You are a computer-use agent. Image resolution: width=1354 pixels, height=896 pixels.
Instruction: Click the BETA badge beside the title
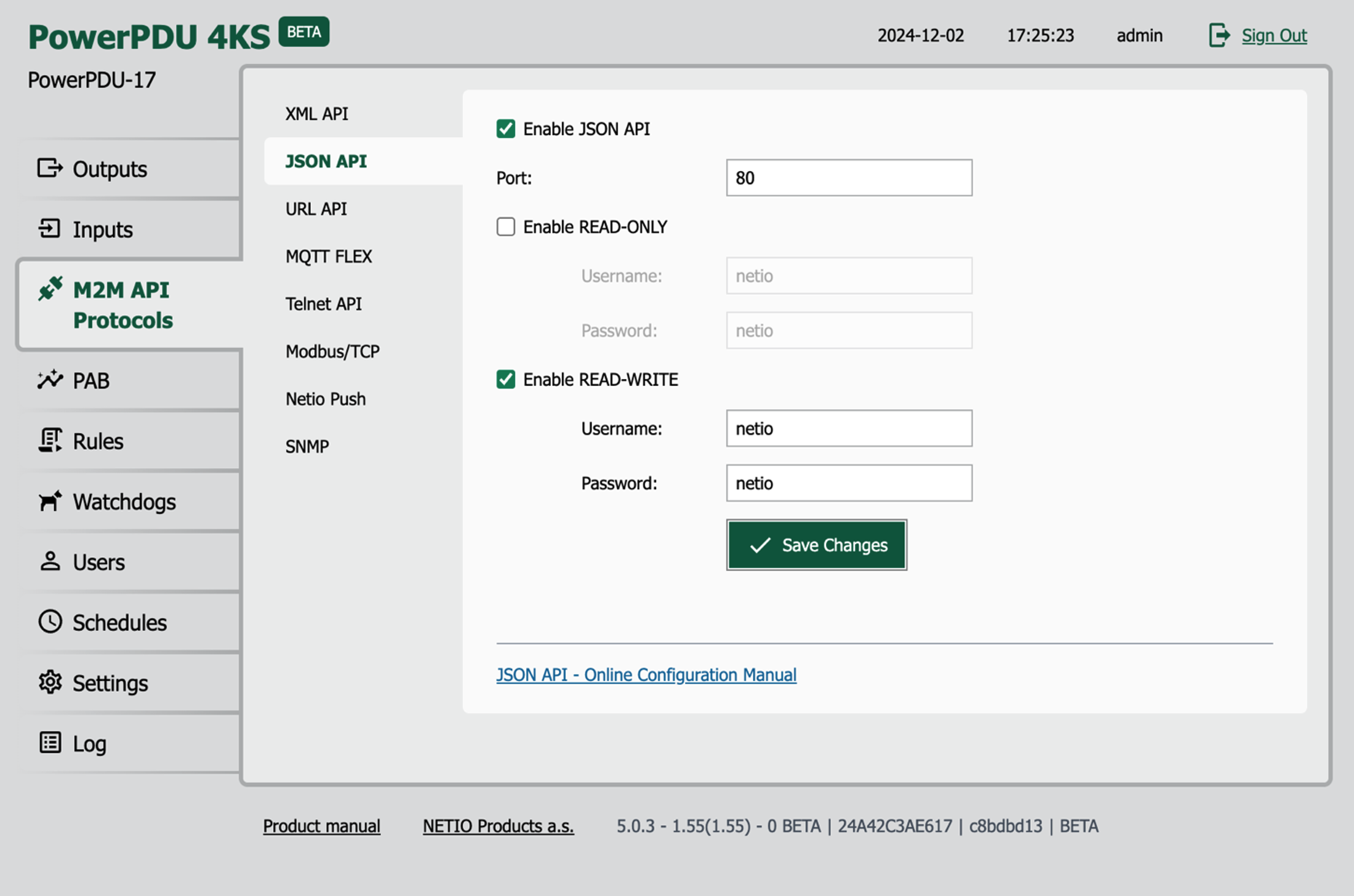coord(304,31)
